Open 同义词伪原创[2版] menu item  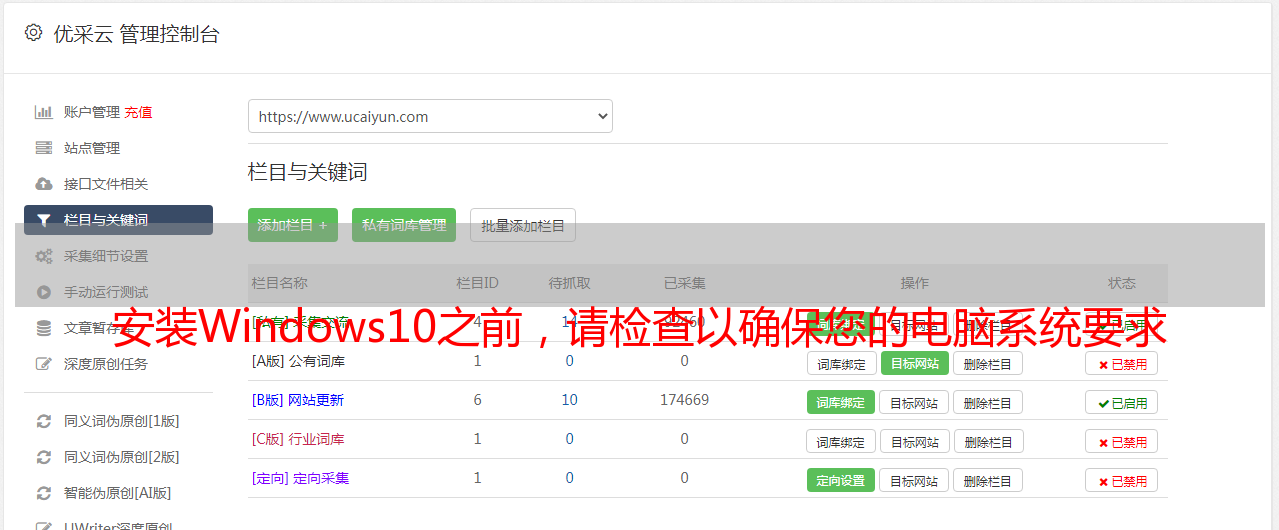(x=122, y=457)
